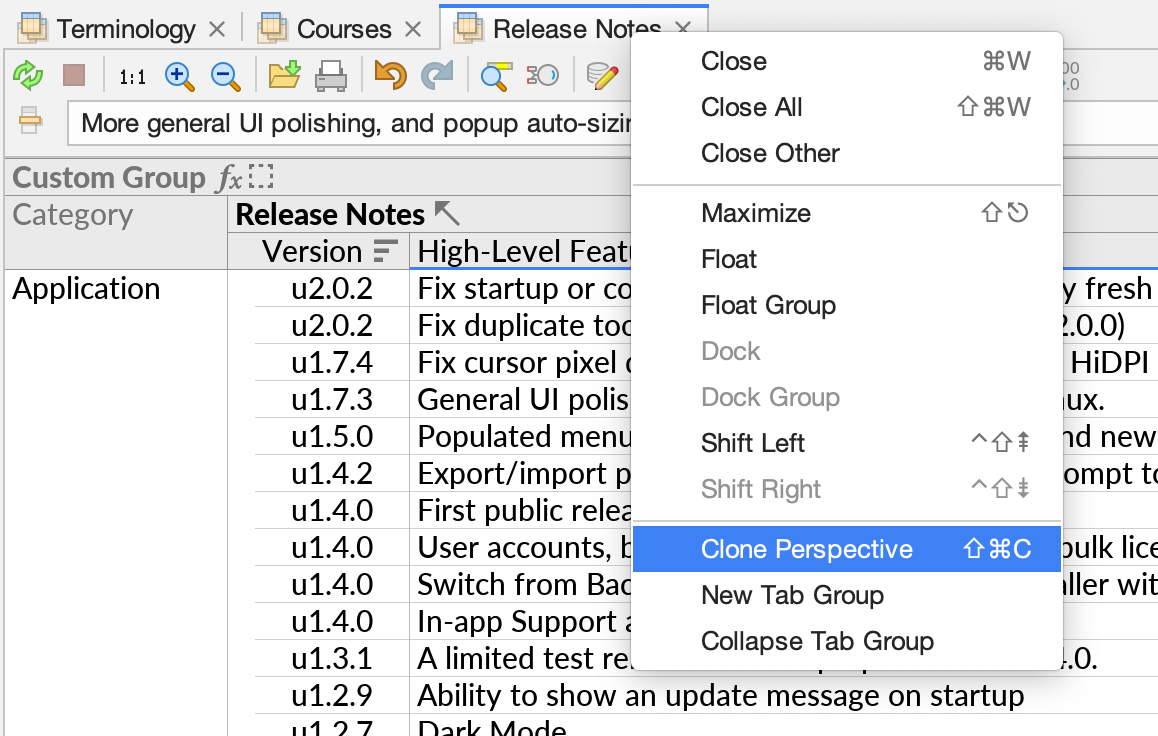Click the open-file folder icon
The image size is (1158, 736).
click(x=283, y=75)
